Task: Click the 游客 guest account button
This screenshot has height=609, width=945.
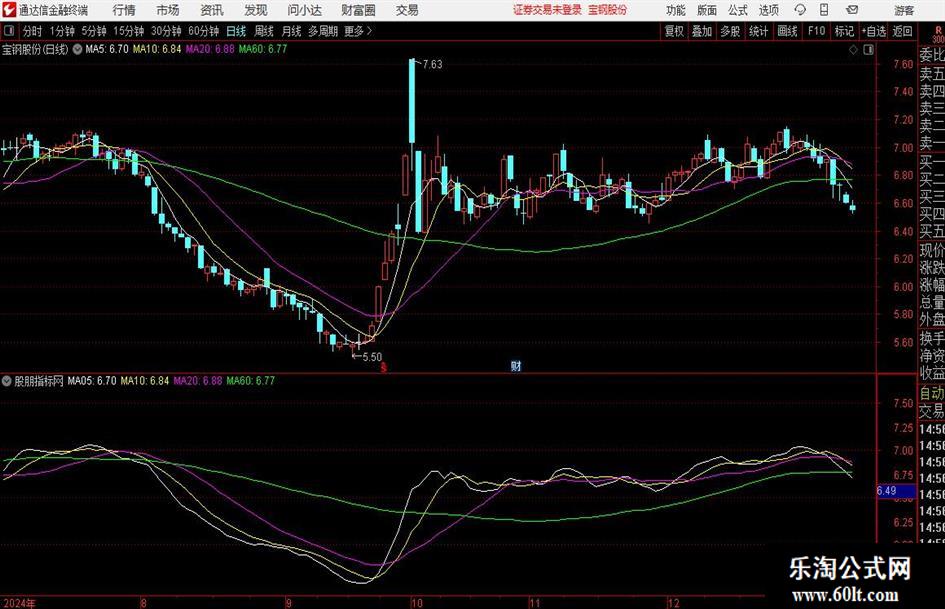Action: pyautogui.click(x=904, y=10)
